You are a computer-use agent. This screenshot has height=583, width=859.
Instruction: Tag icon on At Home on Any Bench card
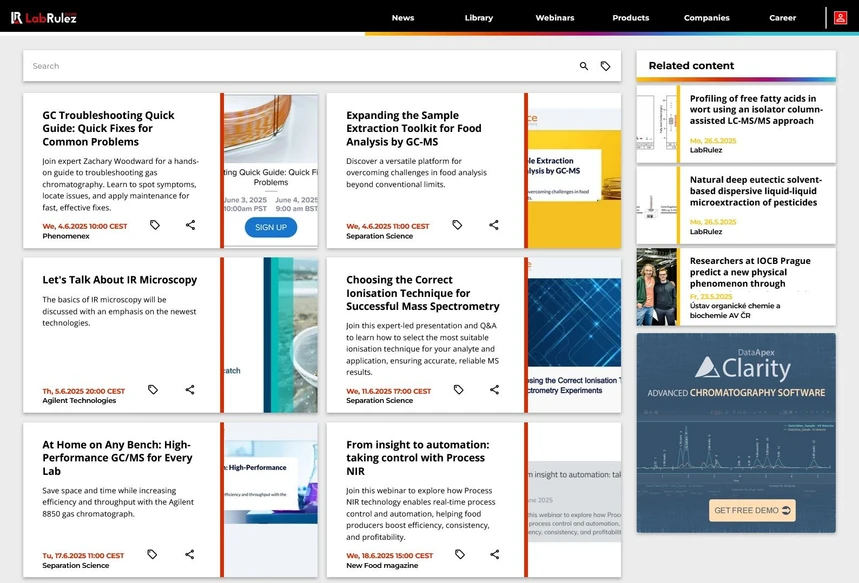(152, 555)
